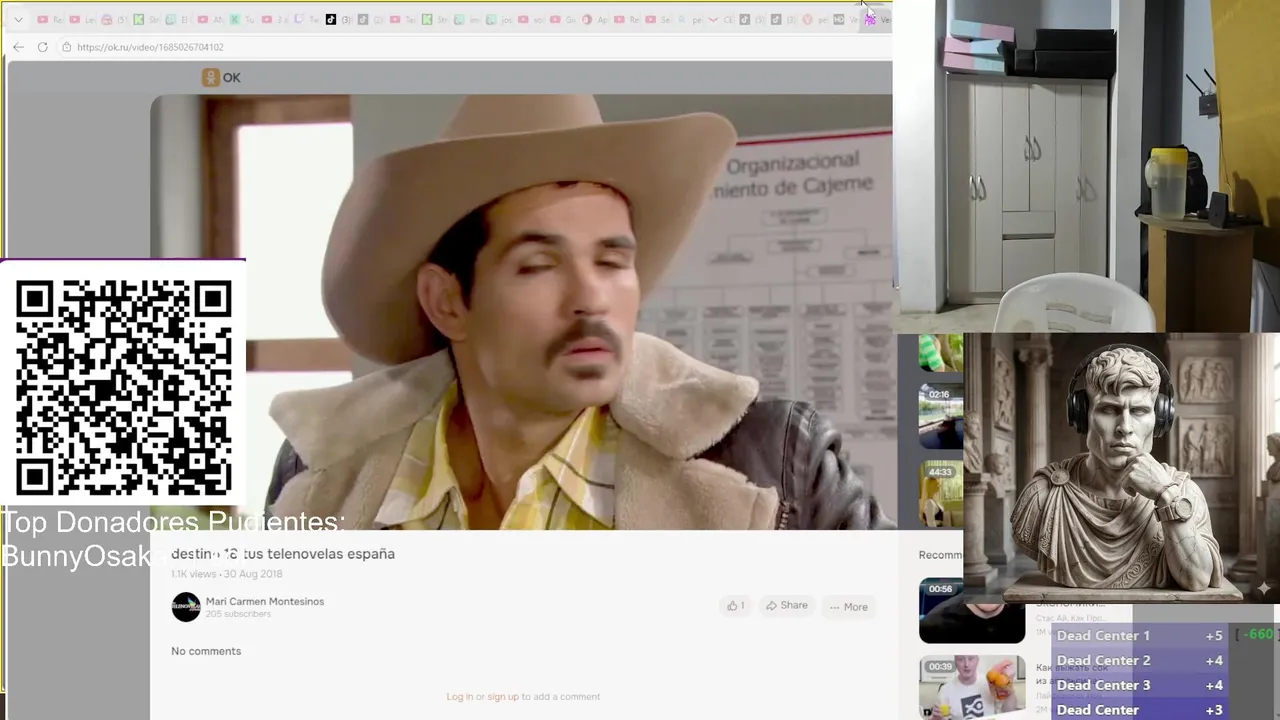1280x720 pixels.
Task: Open Mari Carmen Montesinos channel avatar
Action: click(186, 607)
